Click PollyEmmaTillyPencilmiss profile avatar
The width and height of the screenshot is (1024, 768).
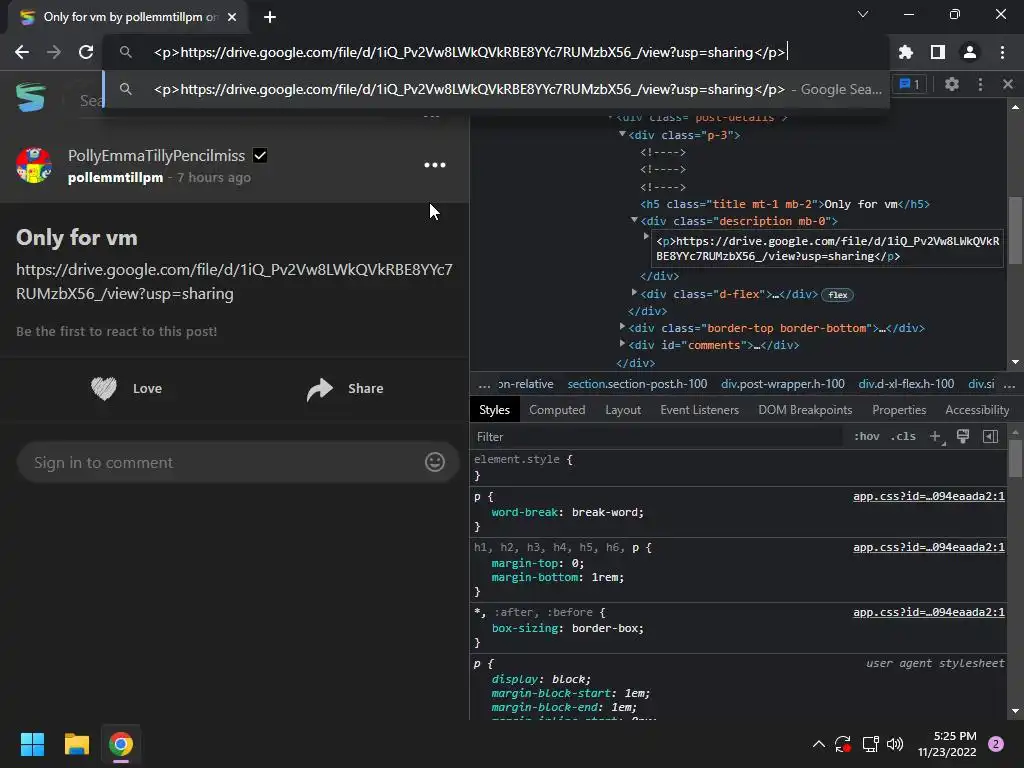pyautogui.click(x=34, y=165)
